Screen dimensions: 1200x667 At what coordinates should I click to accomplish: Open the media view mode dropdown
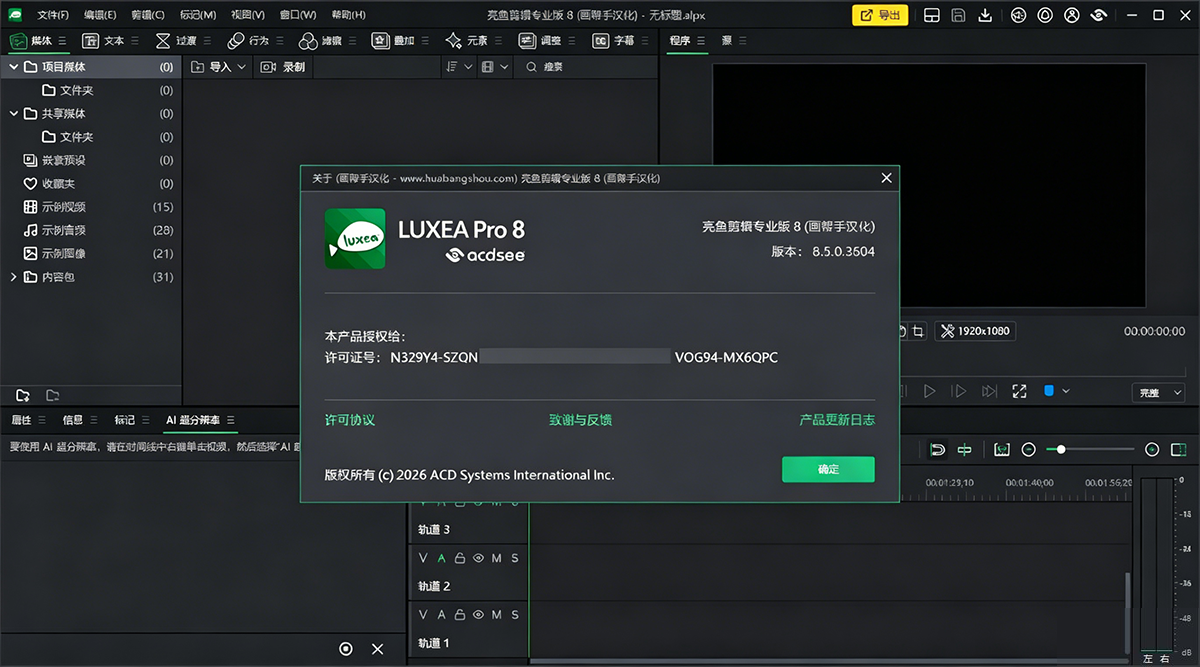click(495, 67)
